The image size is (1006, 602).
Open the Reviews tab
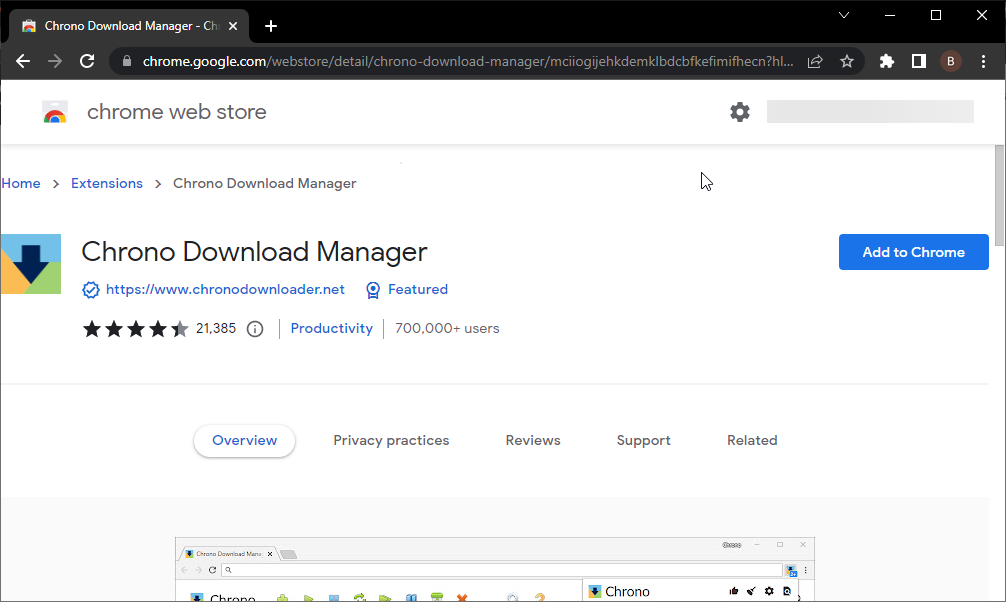pos(533,440)
